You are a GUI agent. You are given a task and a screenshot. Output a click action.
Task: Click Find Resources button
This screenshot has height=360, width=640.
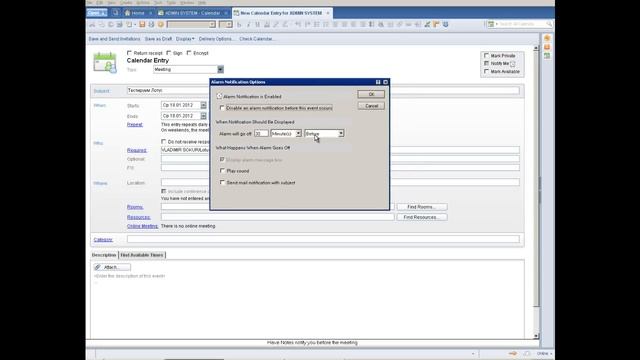click(422, 217)
